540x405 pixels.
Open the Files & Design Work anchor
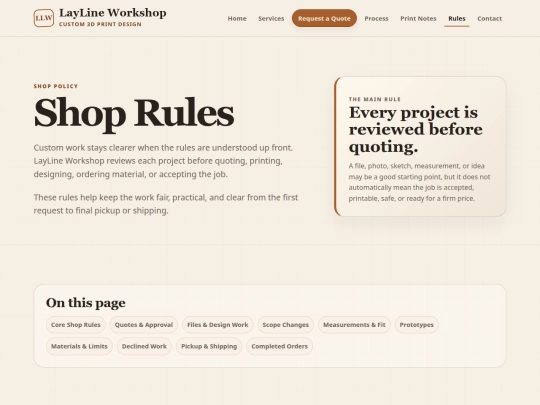tap(218, 325)
